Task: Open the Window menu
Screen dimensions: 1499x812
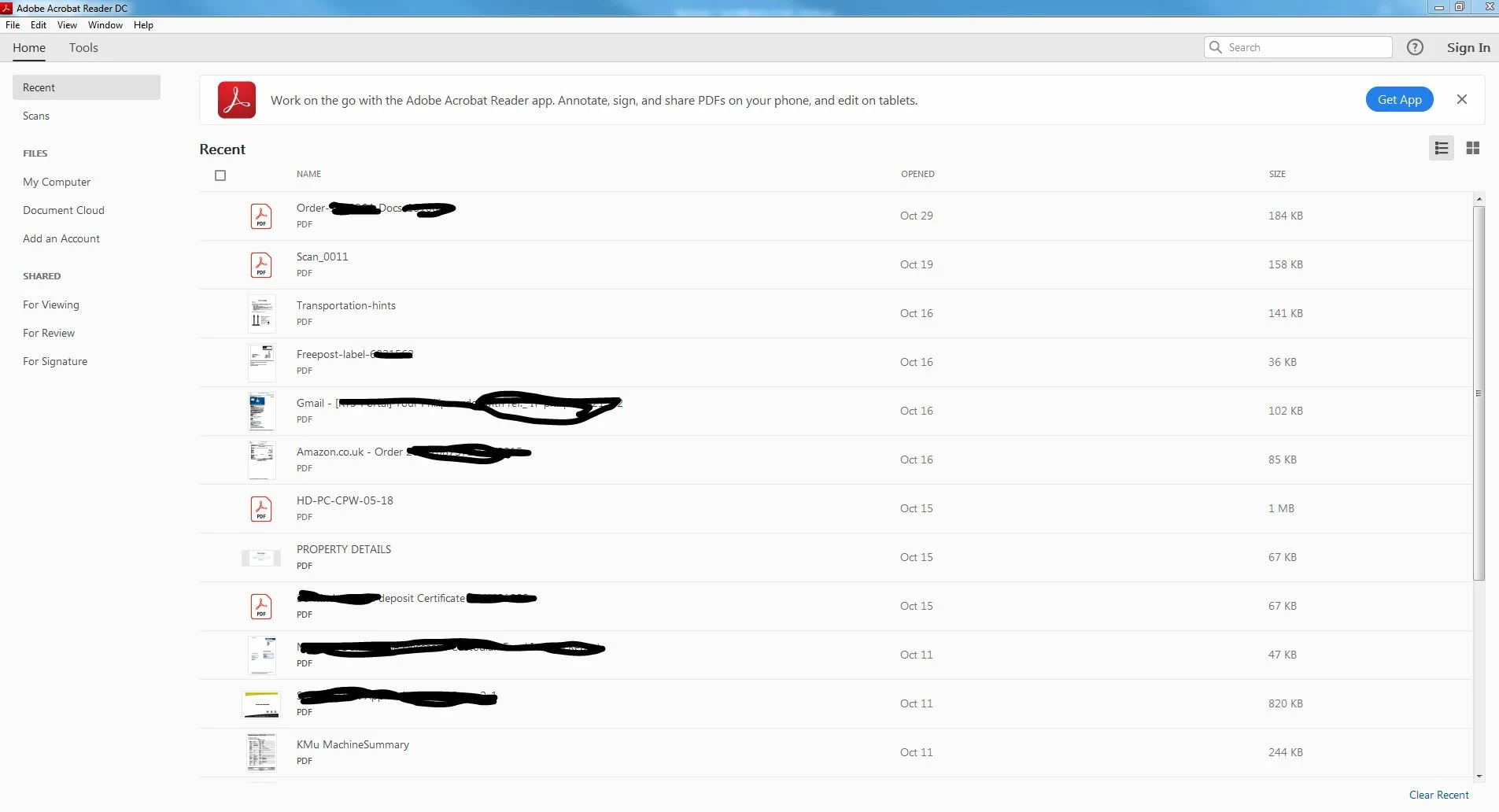Action: tap(105, 25)
